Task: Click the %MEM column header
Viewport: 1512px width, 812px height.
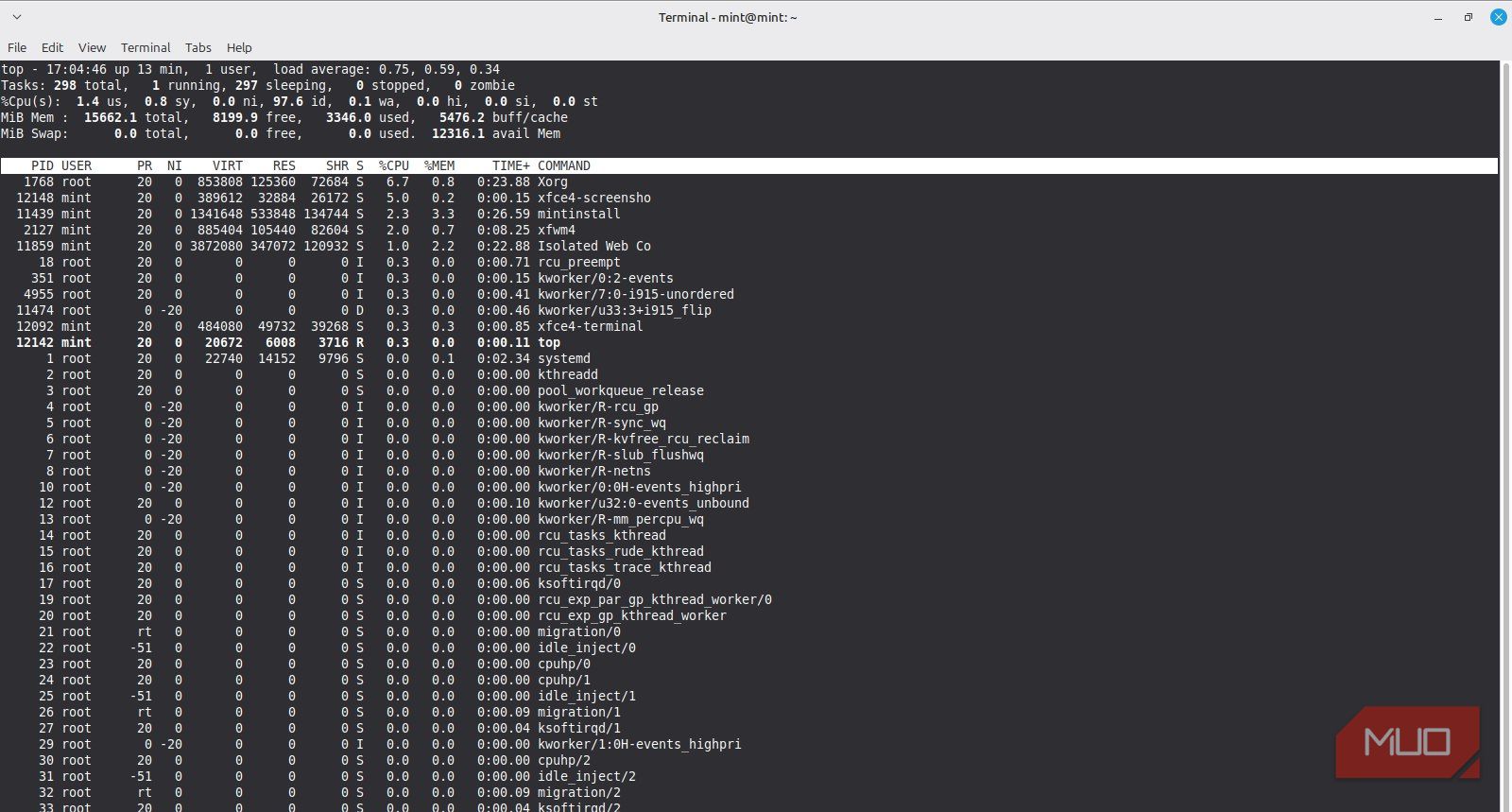Action: tap(439, 165)
